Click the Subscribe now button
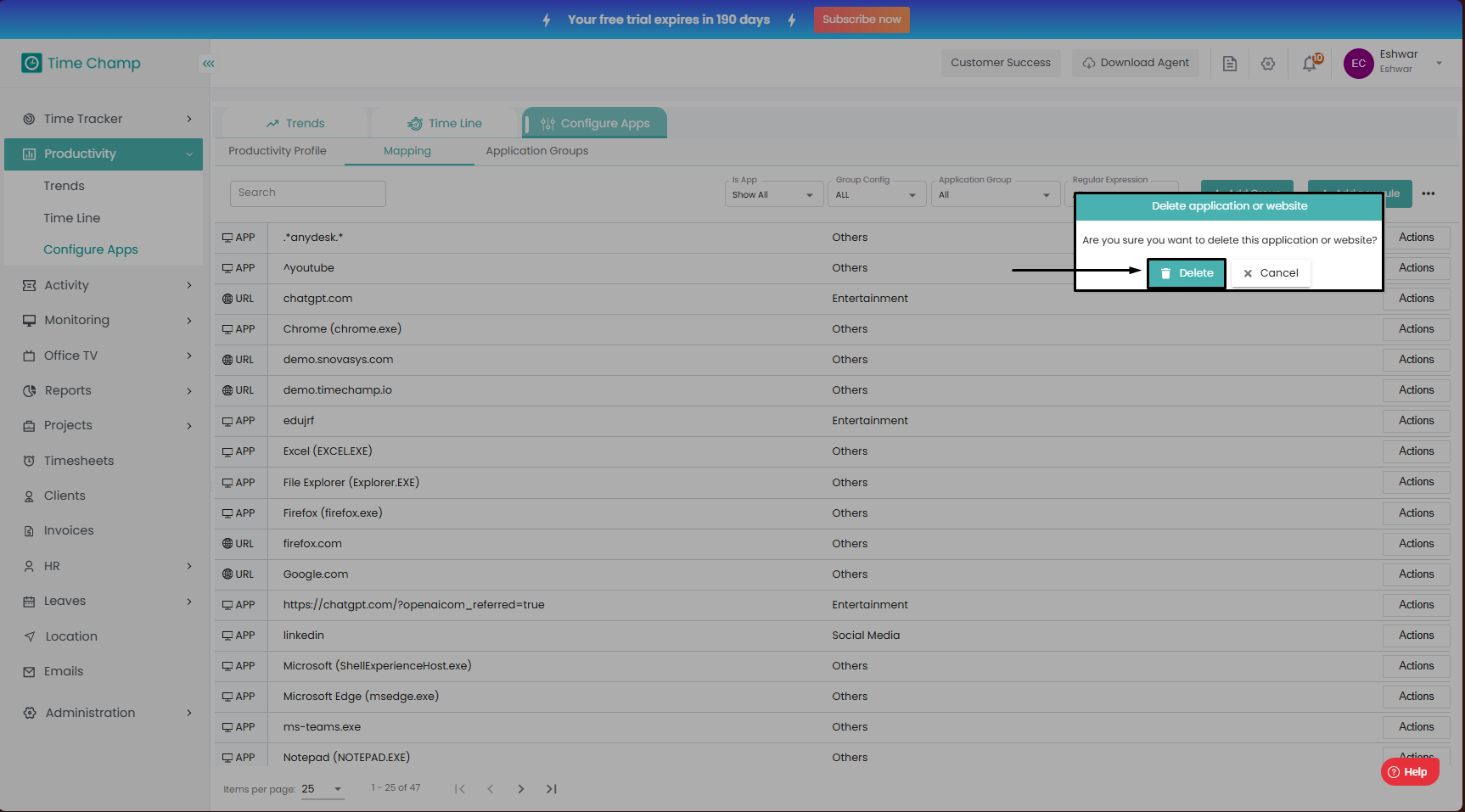The width and height of the screenshot is (1465, 812). [x=862, y=20]
